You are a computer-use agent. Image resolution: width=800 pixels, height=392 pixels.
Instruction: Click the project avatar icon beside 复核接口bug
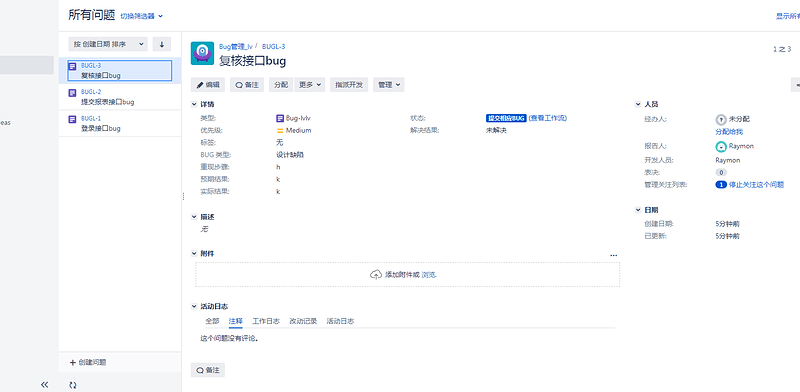pyautogui.click(x=202, y=53)
